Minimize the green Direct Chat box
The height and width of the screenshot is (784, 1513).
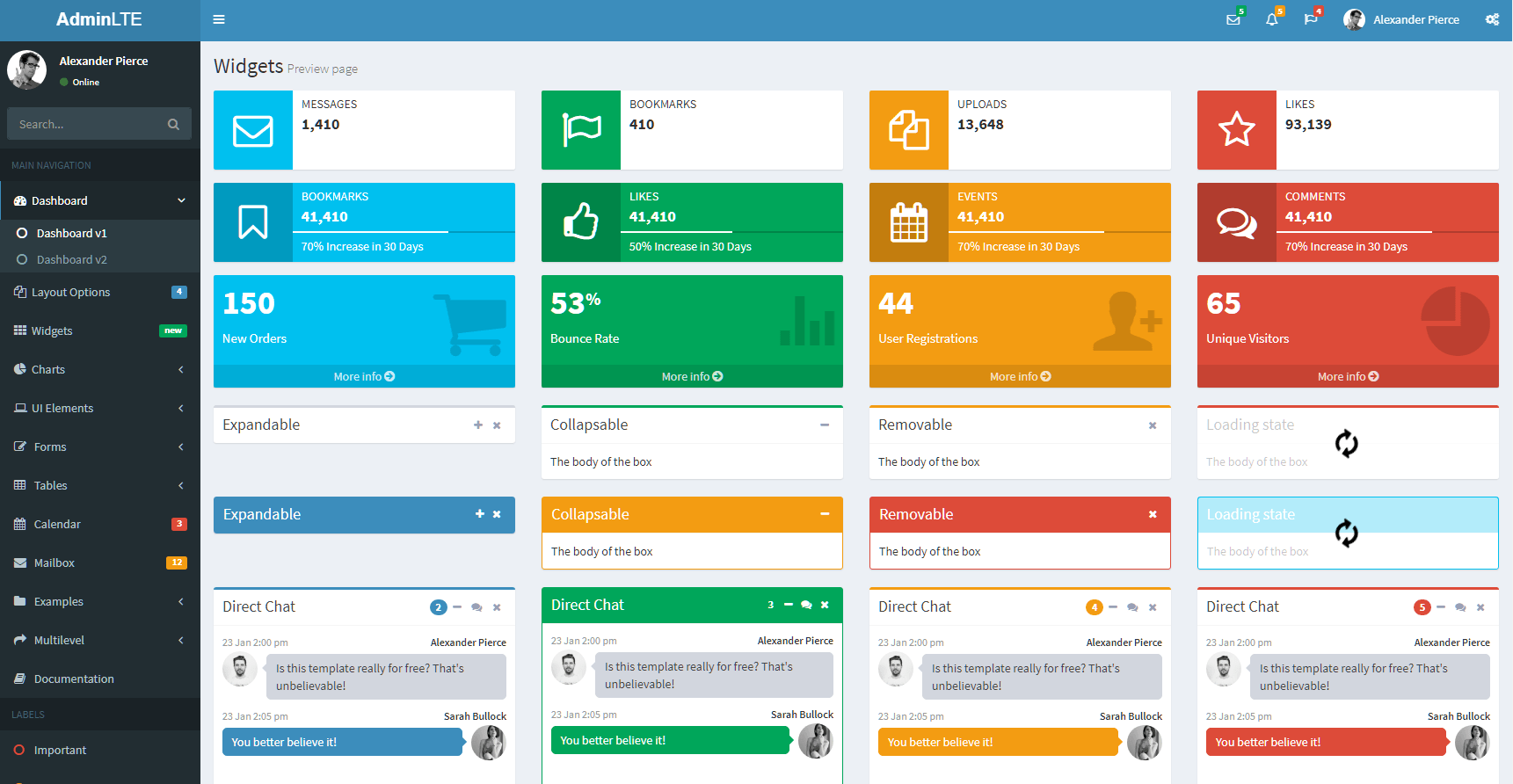point(789,605)
